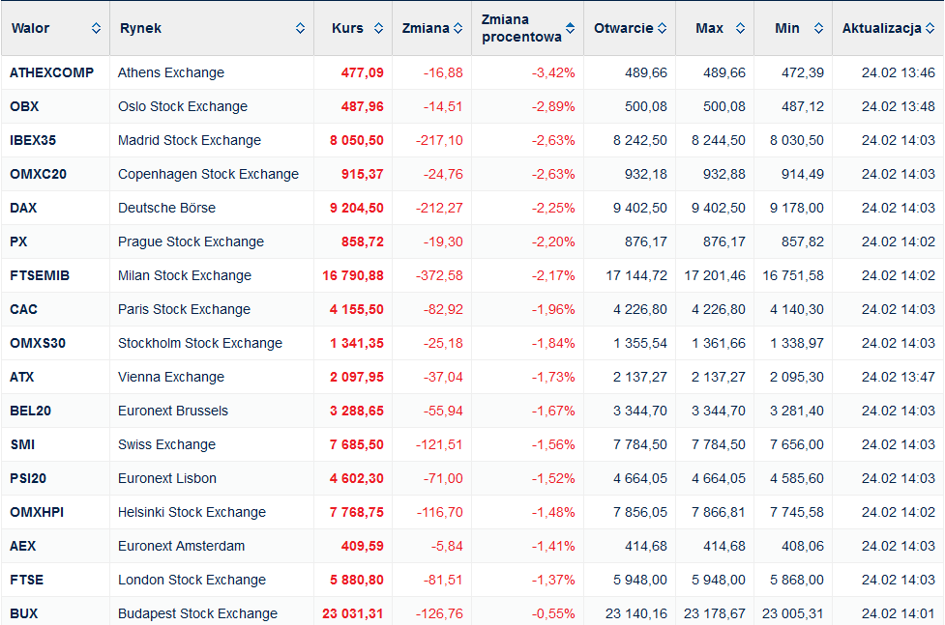Open the IBEX35 index link
Image resolution: width=945 pixels, height=625 pixels.
point(33,140)
